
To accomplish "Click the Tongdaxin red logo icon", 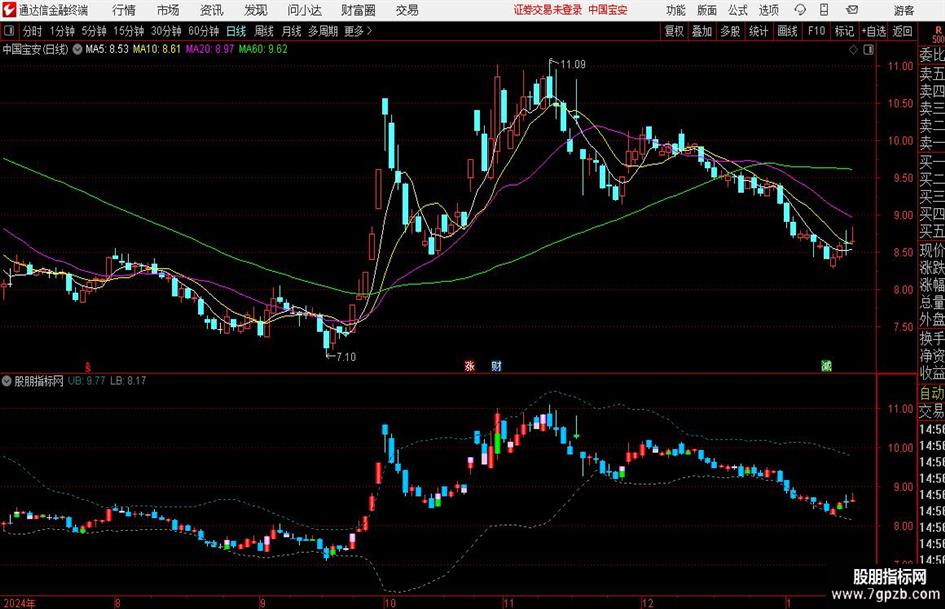I will 9,10.
